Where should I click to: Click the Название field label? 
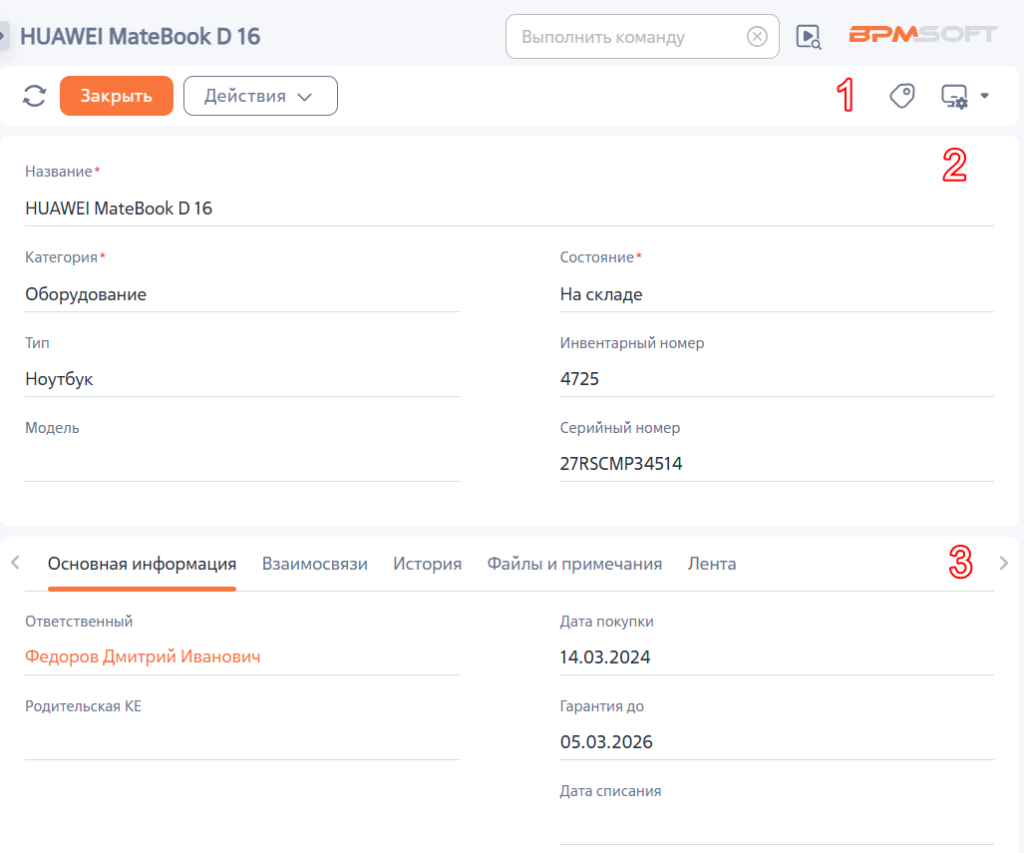click(59, 172)
